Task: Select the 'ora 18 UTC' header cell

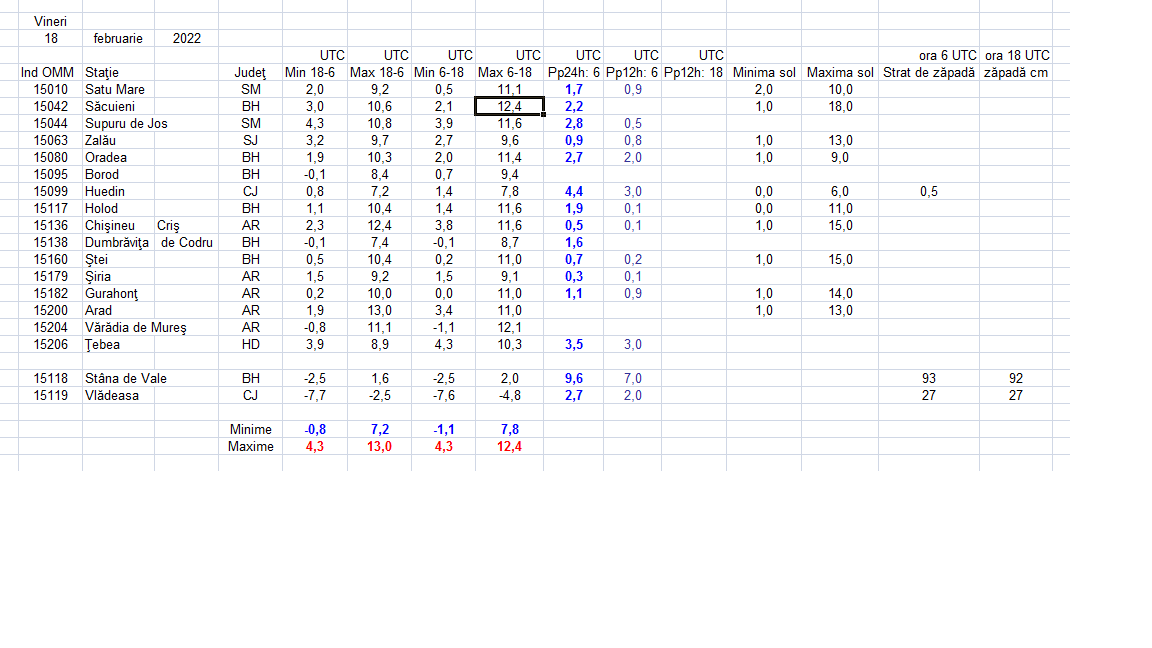Action: pos(1018,55)
